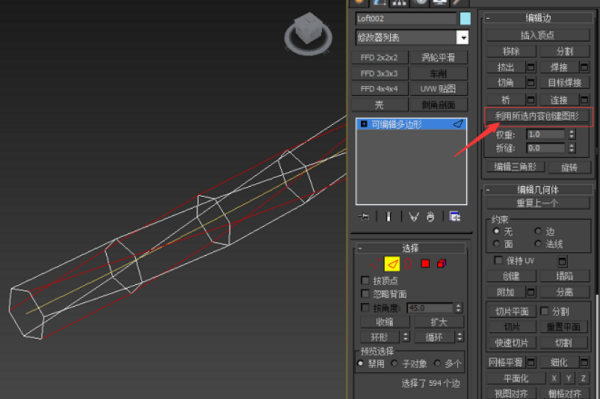Select 多个 preview selection radio
The image size is (600, 399).
[437, 363]
